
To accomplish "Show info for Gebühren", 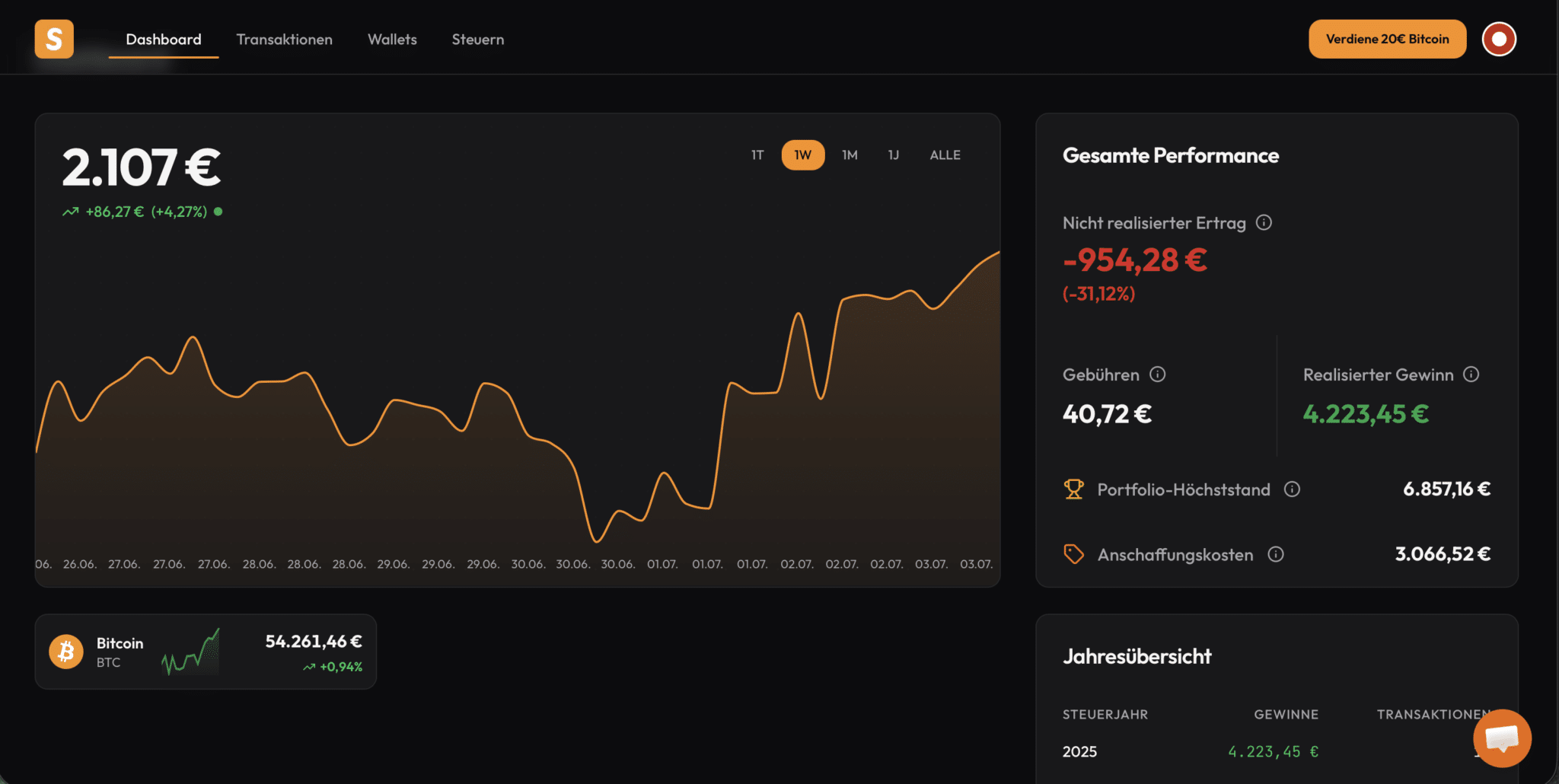I will (1157, 374).
